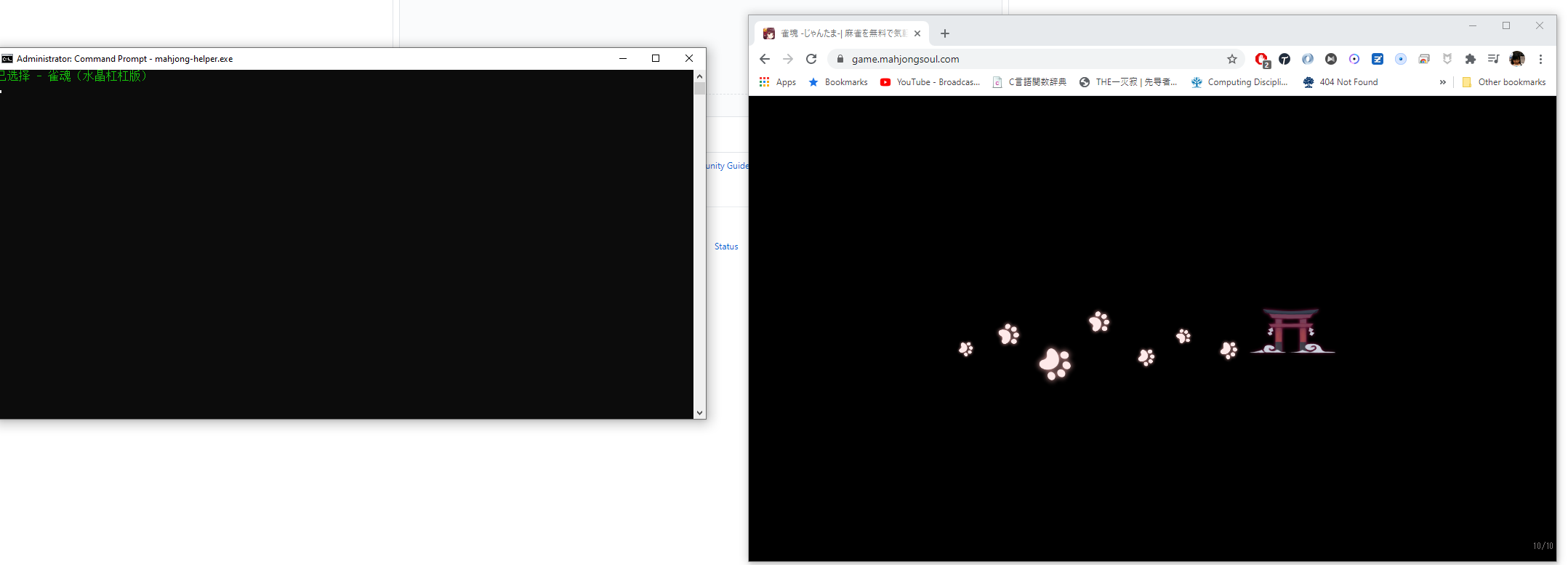
Task: Open C言語関数辞典 bookmark
Action: (x=1029, y=82)
